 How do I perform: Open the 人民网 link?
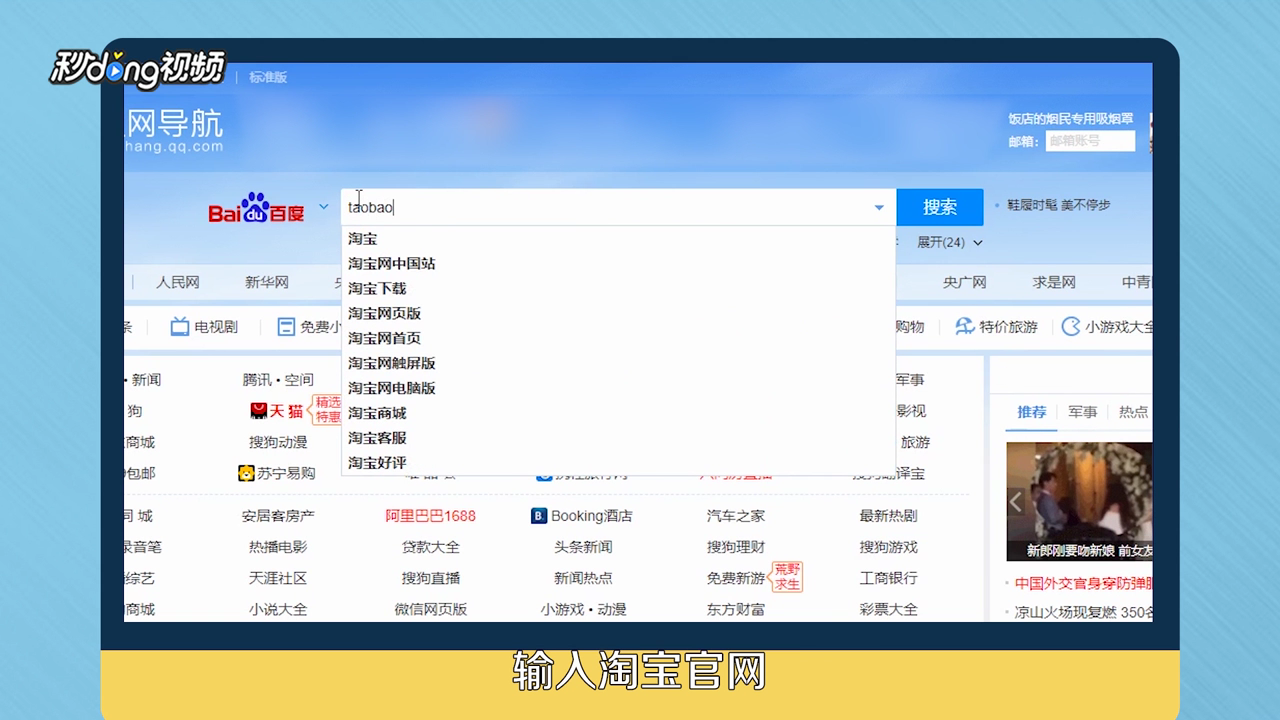tap(178, 282)
